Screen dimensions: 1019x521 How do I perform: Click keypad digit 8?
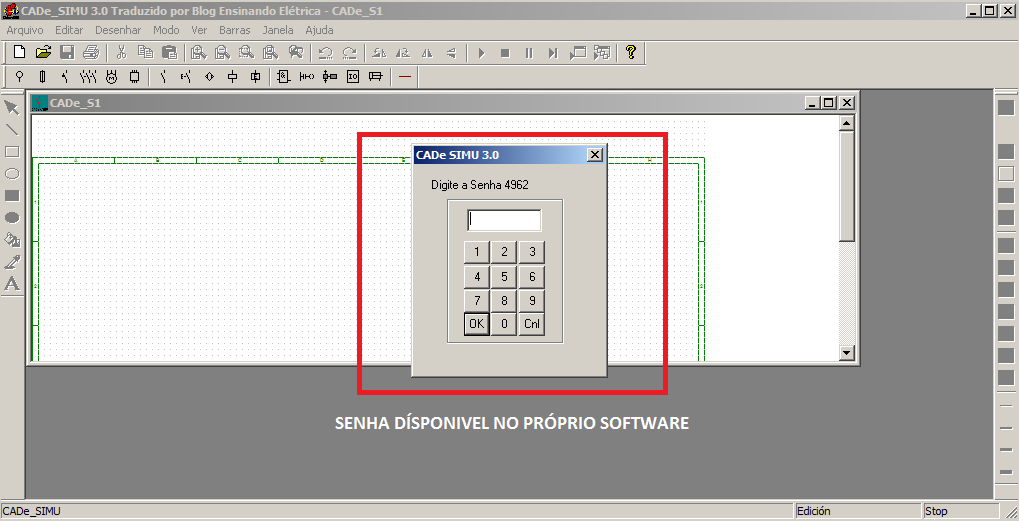504,301
